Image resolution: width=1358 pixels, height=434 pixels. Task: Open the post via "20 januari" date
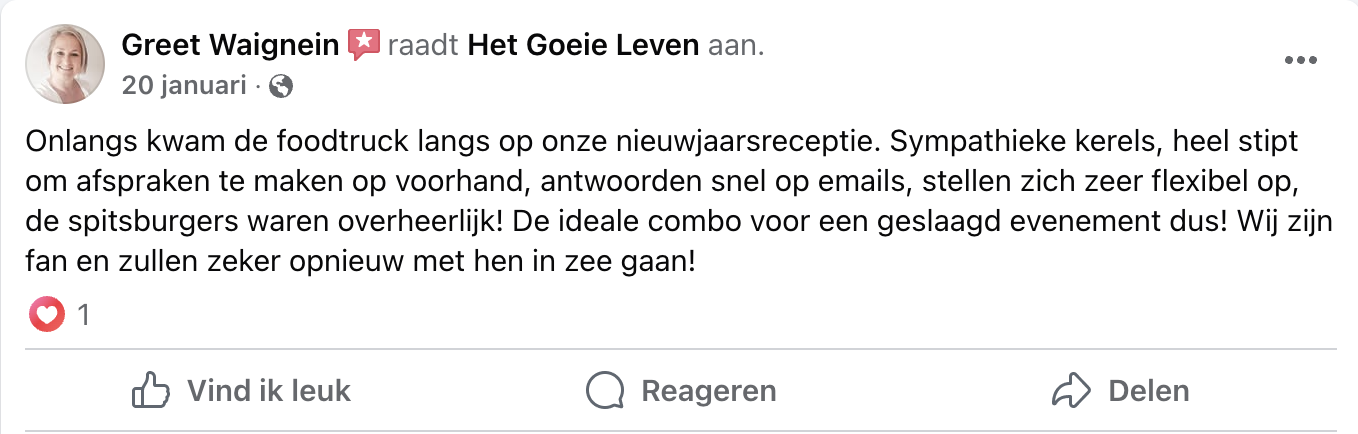click(184, 87)
